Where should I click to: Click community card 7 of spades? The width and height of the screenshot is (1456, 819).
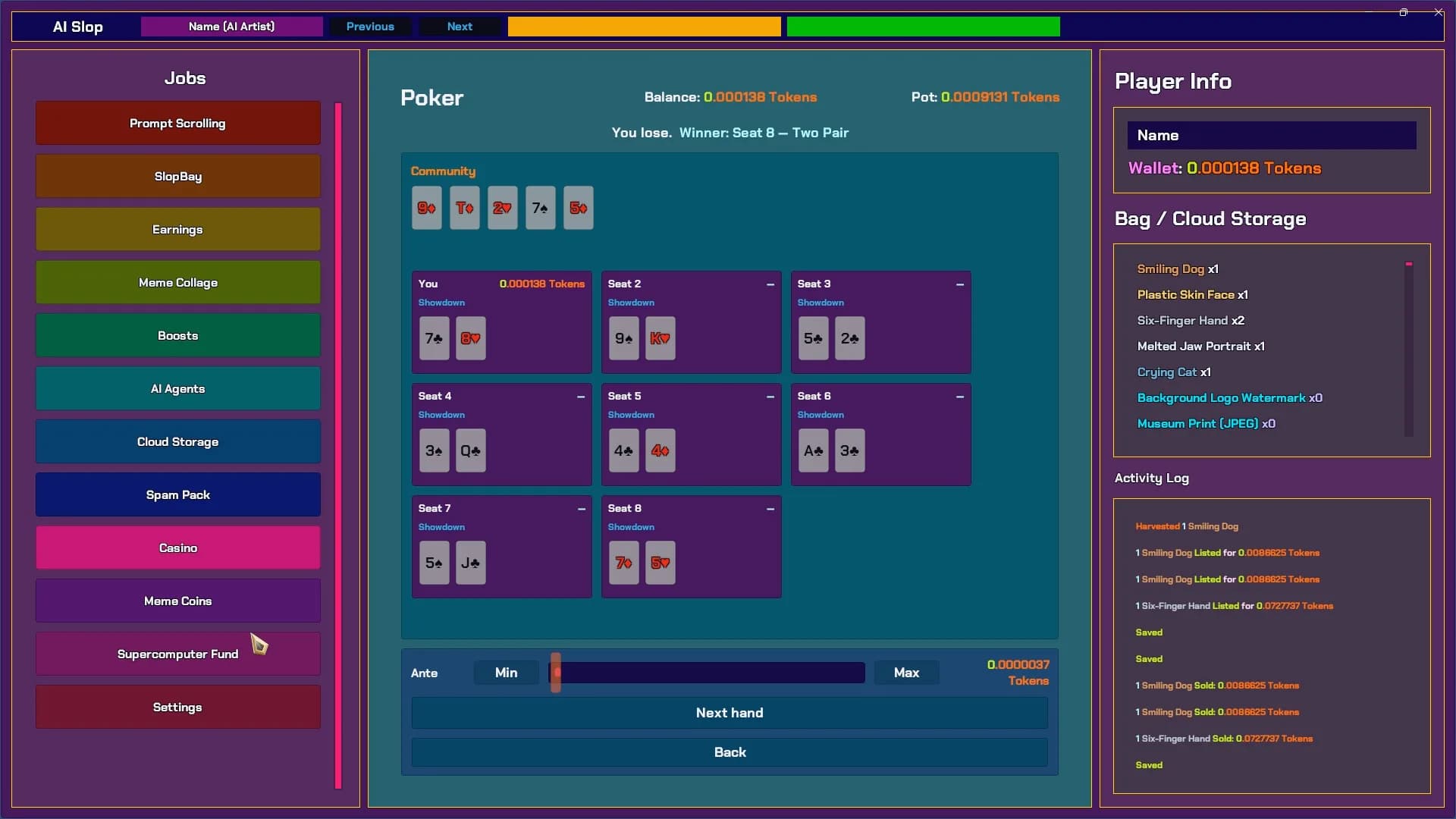coord(541,208)
